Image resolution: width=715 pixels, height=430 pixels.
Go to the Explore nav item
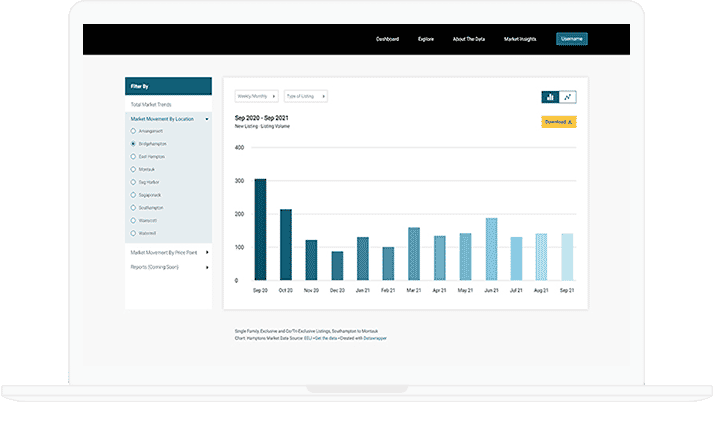(x=425, y=39)
